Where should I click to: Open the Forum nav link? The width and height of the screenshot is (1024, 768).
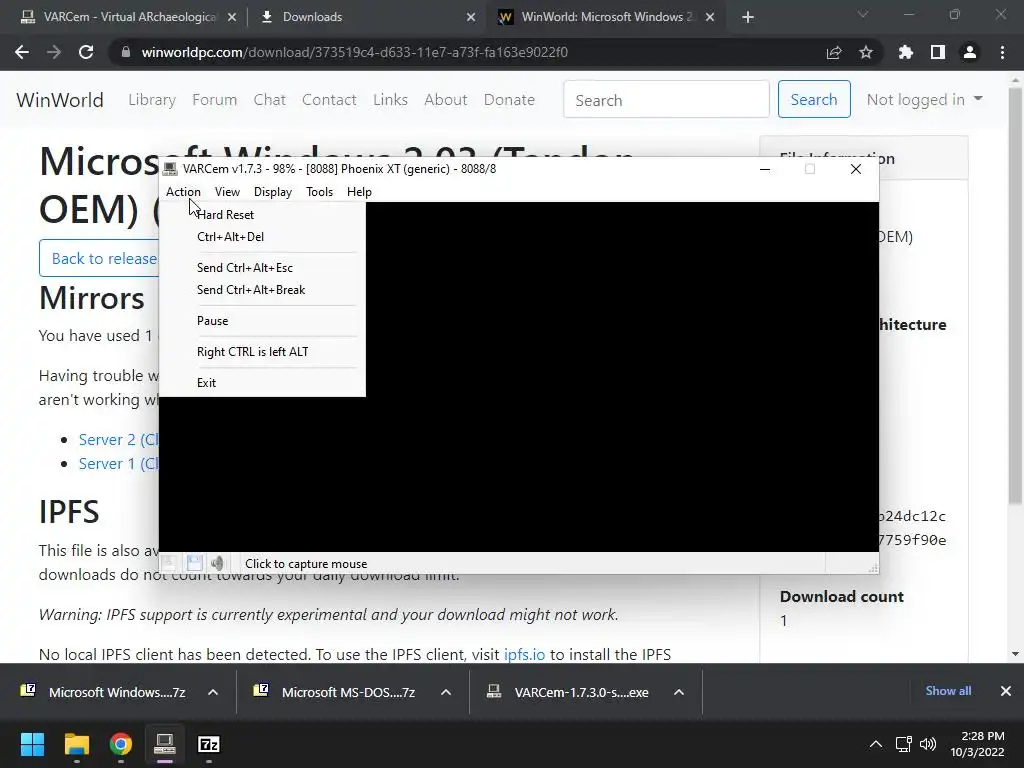click(x=214, y=100)
